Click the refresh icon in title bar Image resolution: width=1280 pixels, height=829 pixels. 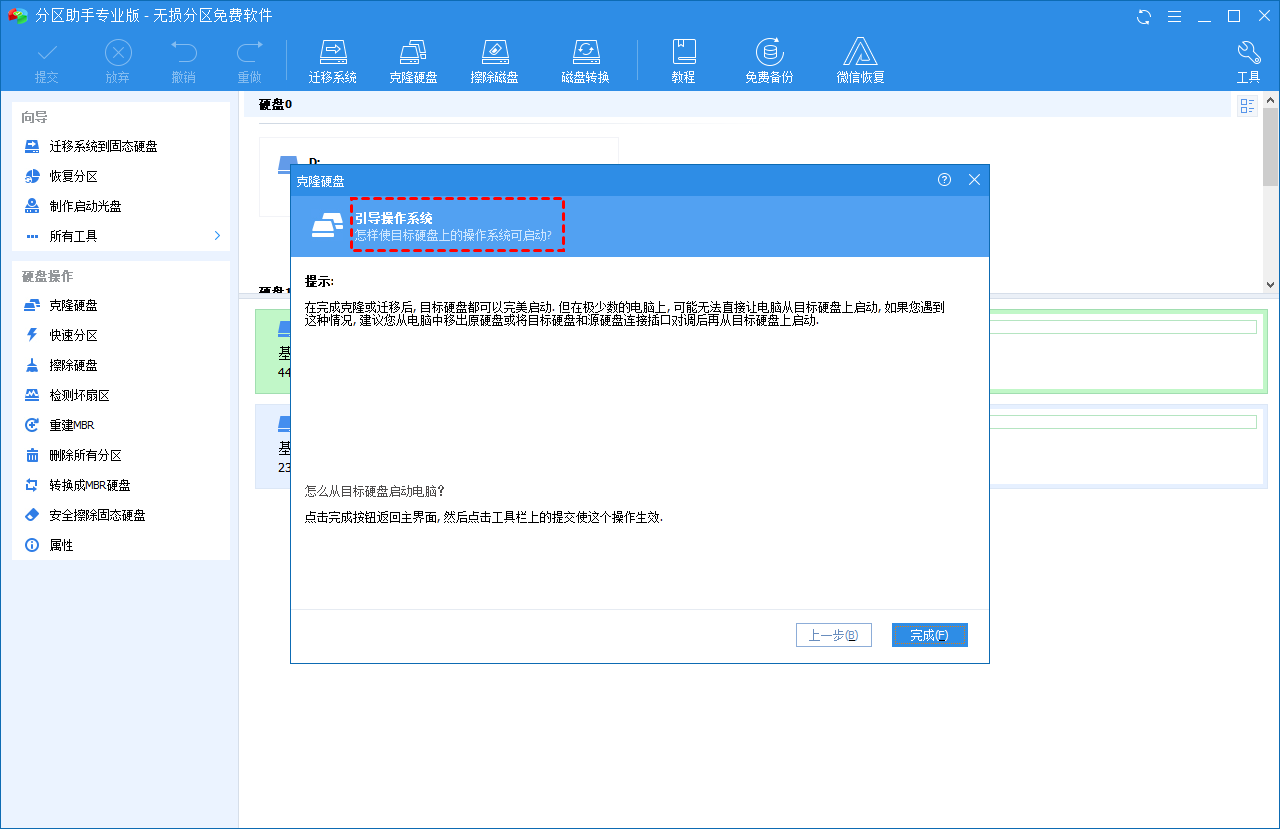click(1145, 16)
